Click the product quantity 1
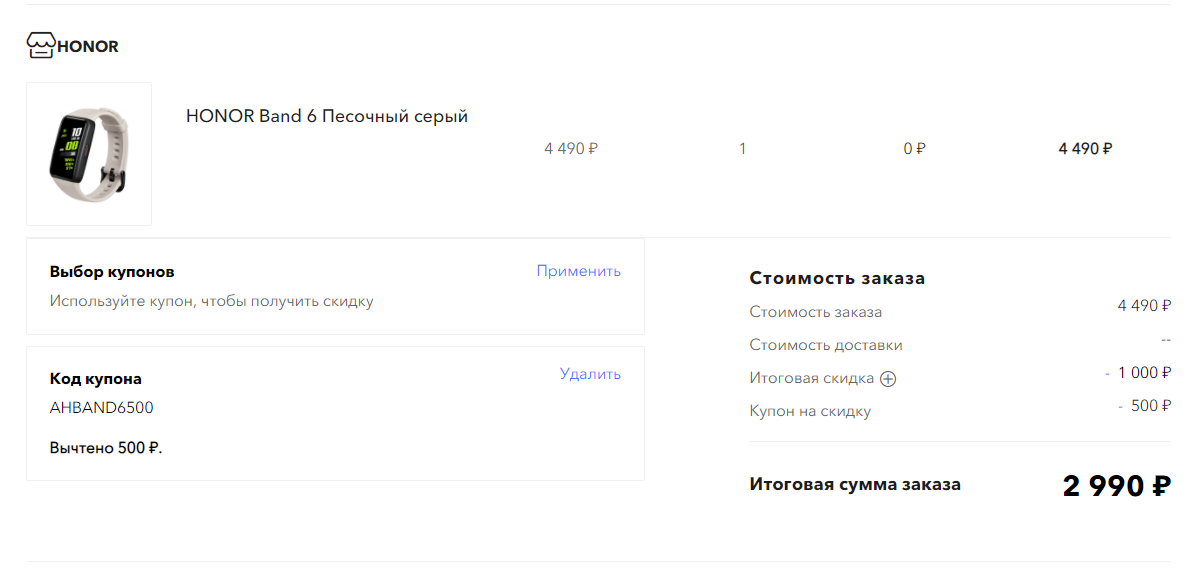 click(743, 149)
